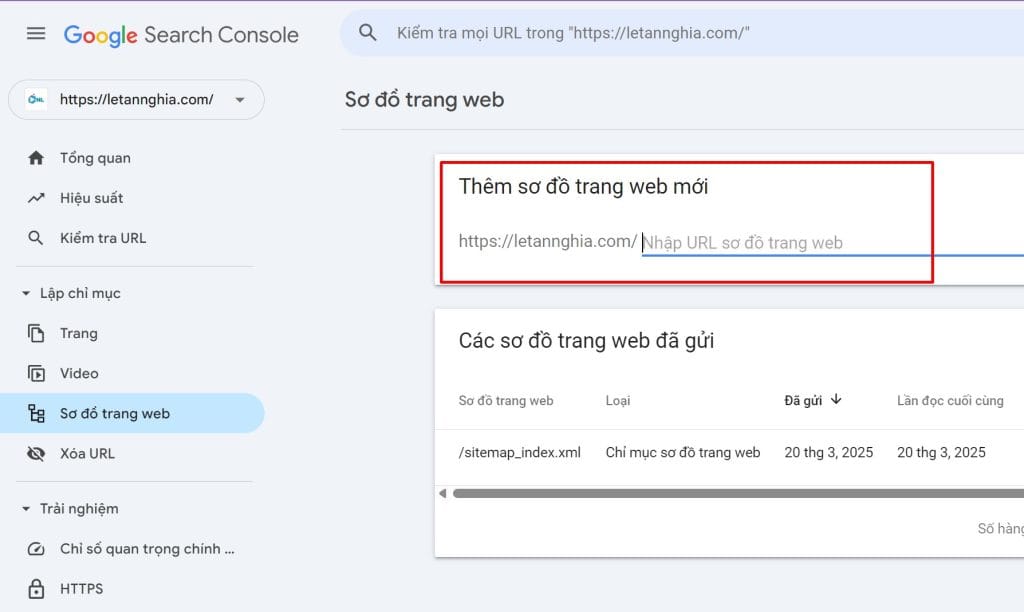Open Kiểm tra URL in sidebar
Viewport: 1024px width, 612px height.
(x=102, y=238)
